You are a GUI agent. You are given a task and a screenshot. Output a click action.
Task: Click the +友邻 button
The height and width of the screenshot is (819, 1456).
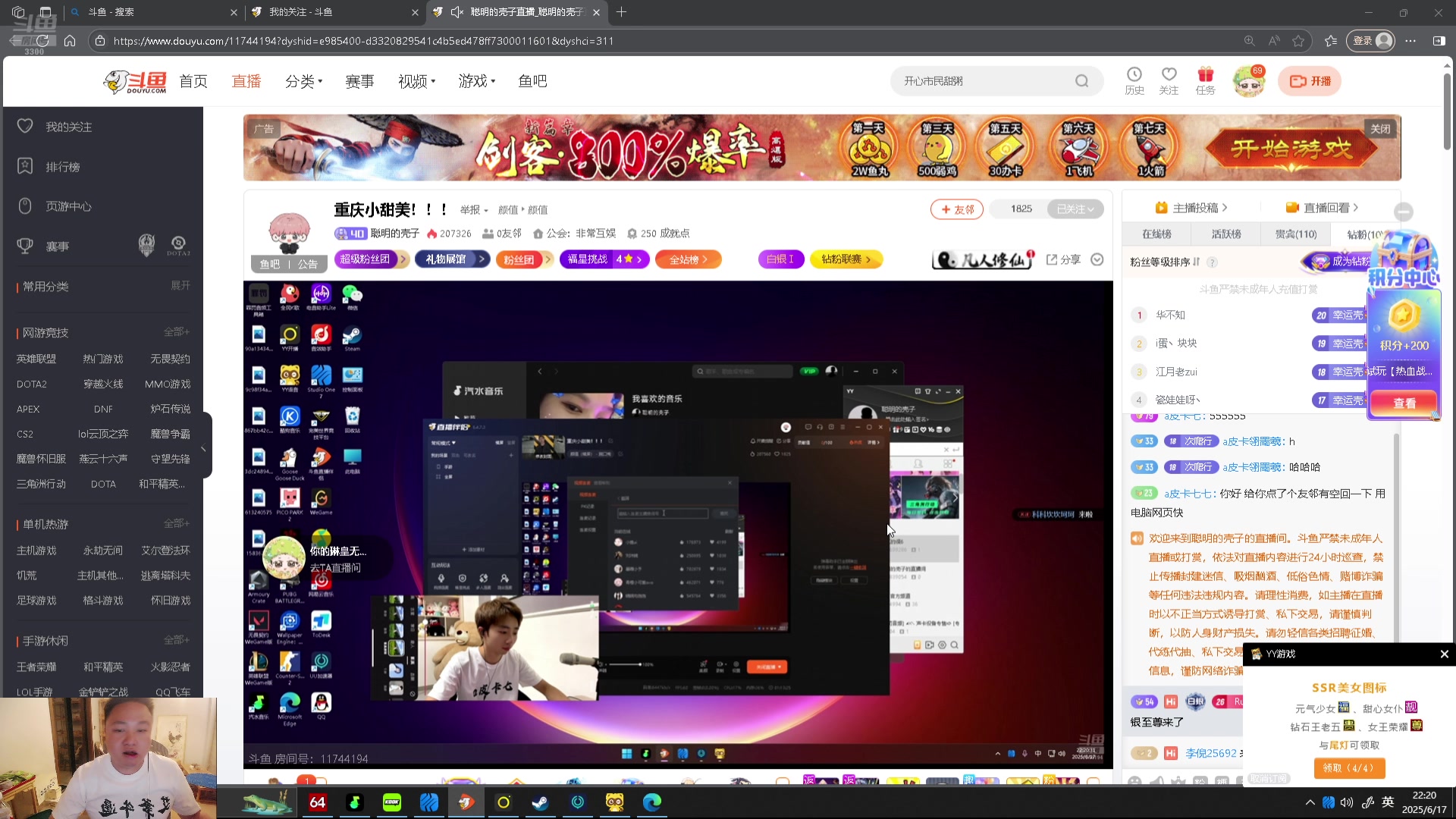click(x=957, y=209)
